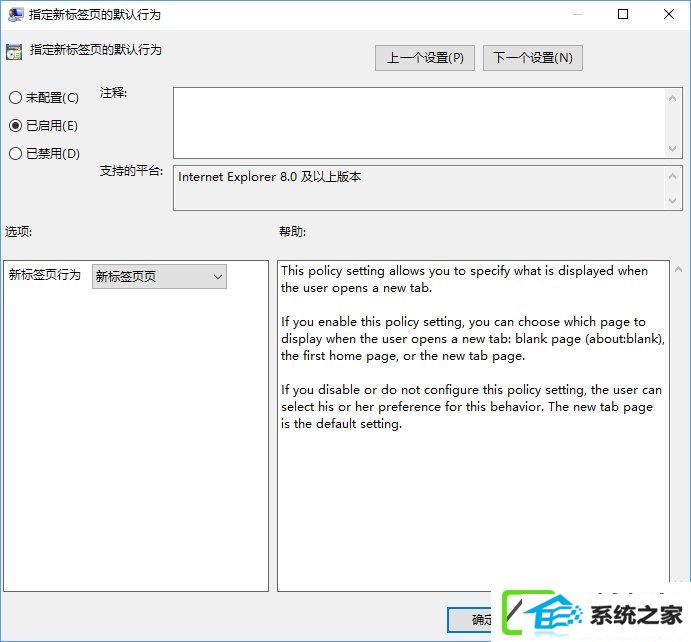691x642 pixels.
Task: Select the 未配置(C) radio option
Action: [44, 97]
